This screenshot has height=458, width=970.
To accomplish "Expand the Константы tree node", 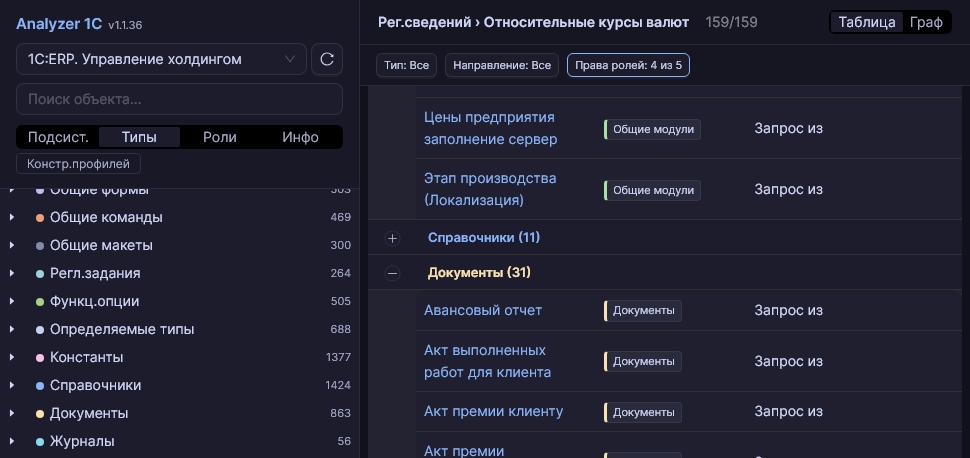I will (12, 357).
